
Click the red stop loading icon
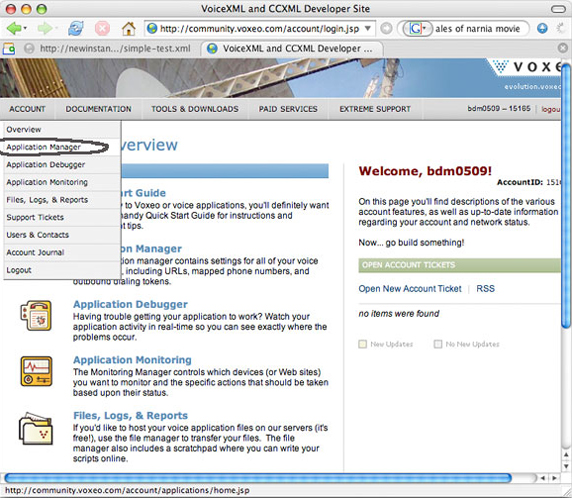[x=103, y=28]
